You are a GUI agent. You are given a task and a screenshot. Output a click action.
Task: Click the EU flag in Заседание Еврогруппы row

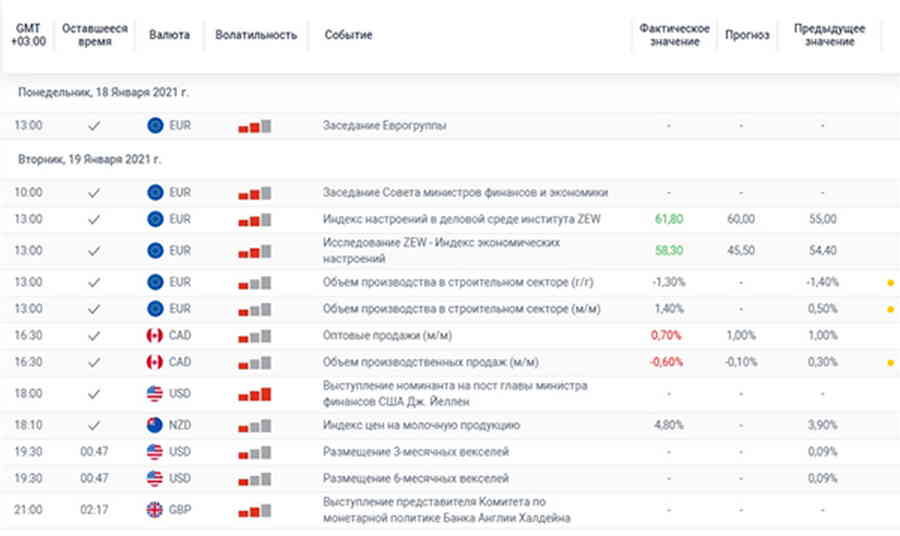point(155,126)
